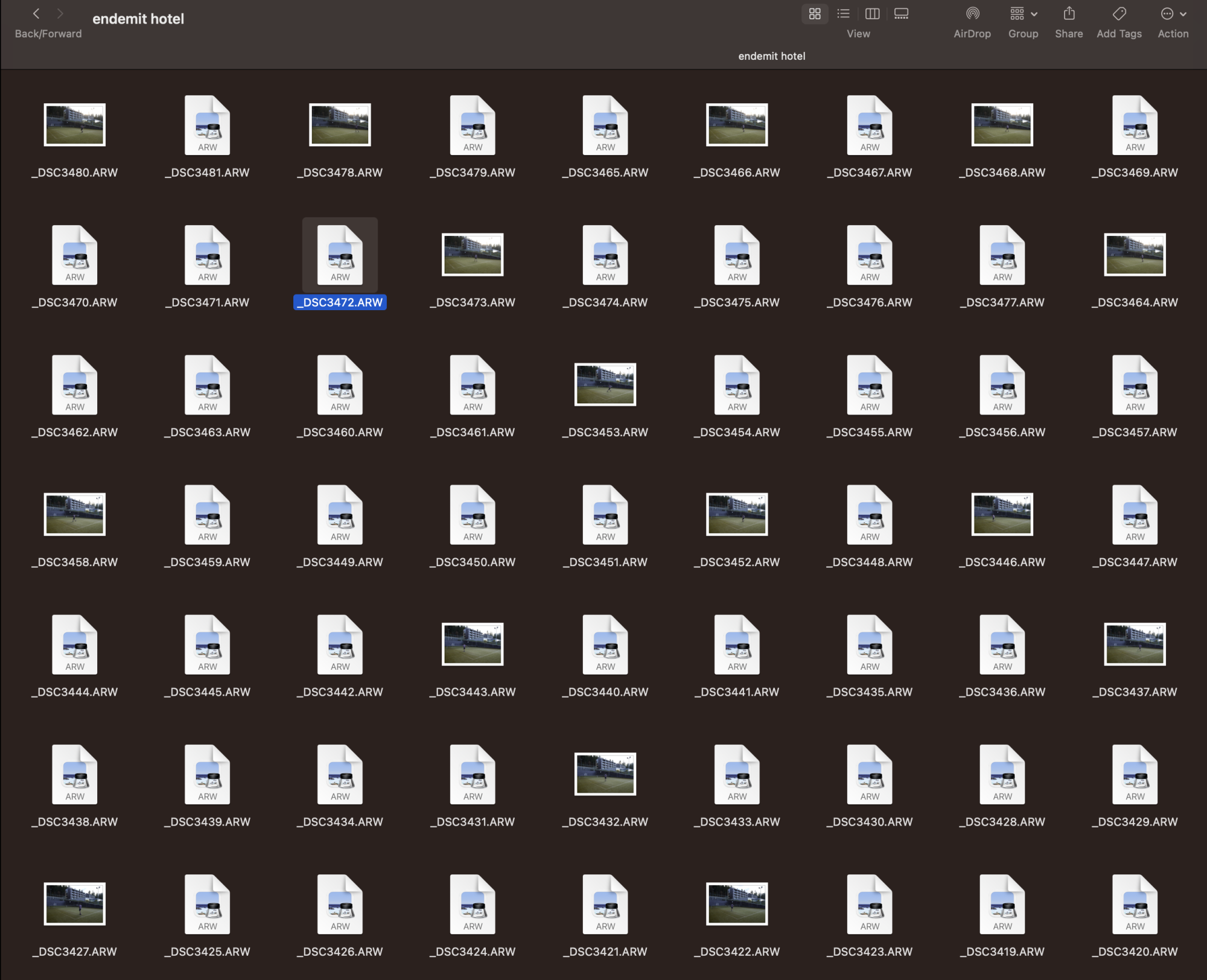
Task: Select file _DSC3453.ARW thumbnail
Action: pyautogui.click(x=605, y=384)
